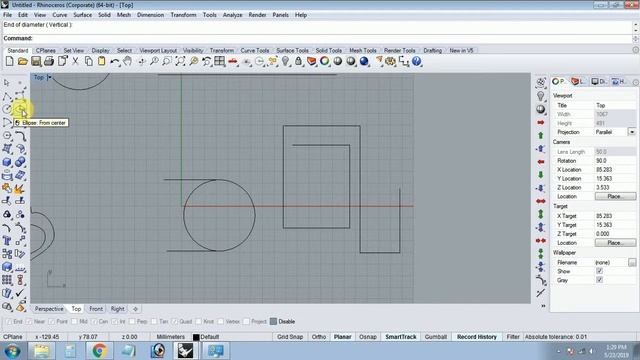Click the Undo arrow icon
Image resolution: width=640 pixels, height=360 pixels.
point(115,62)
